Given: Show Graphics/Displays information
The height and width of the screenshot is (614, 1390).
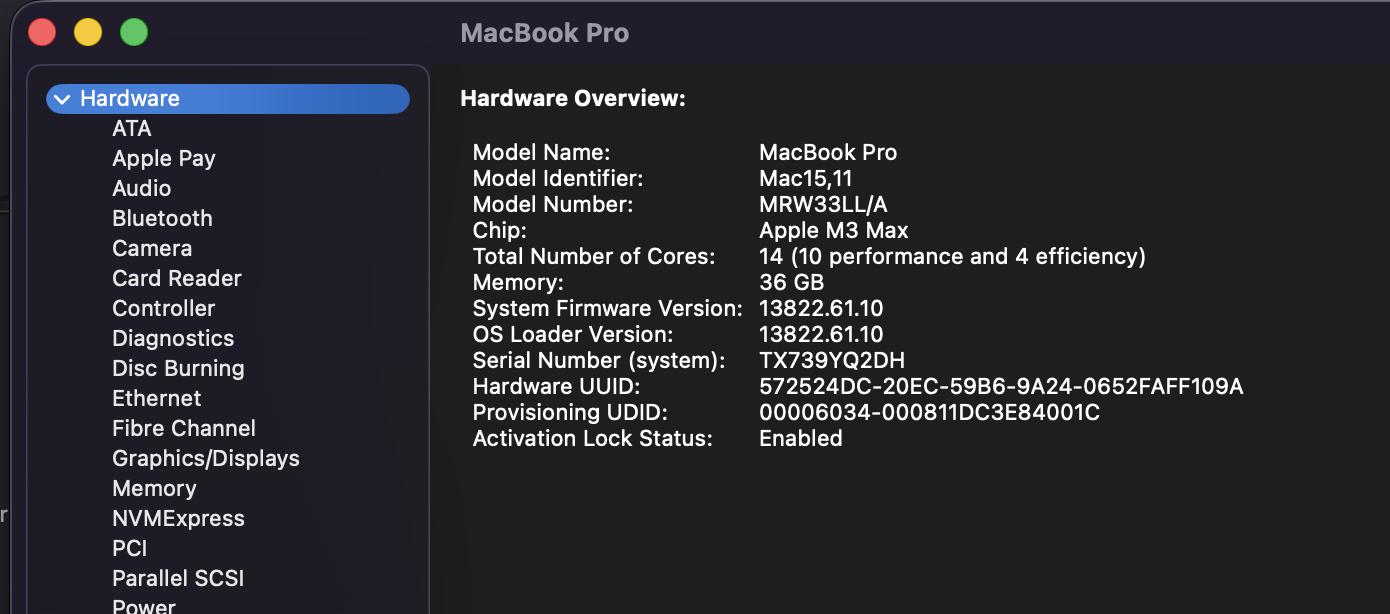Looking at the screenshot, I should click(205, 459).
